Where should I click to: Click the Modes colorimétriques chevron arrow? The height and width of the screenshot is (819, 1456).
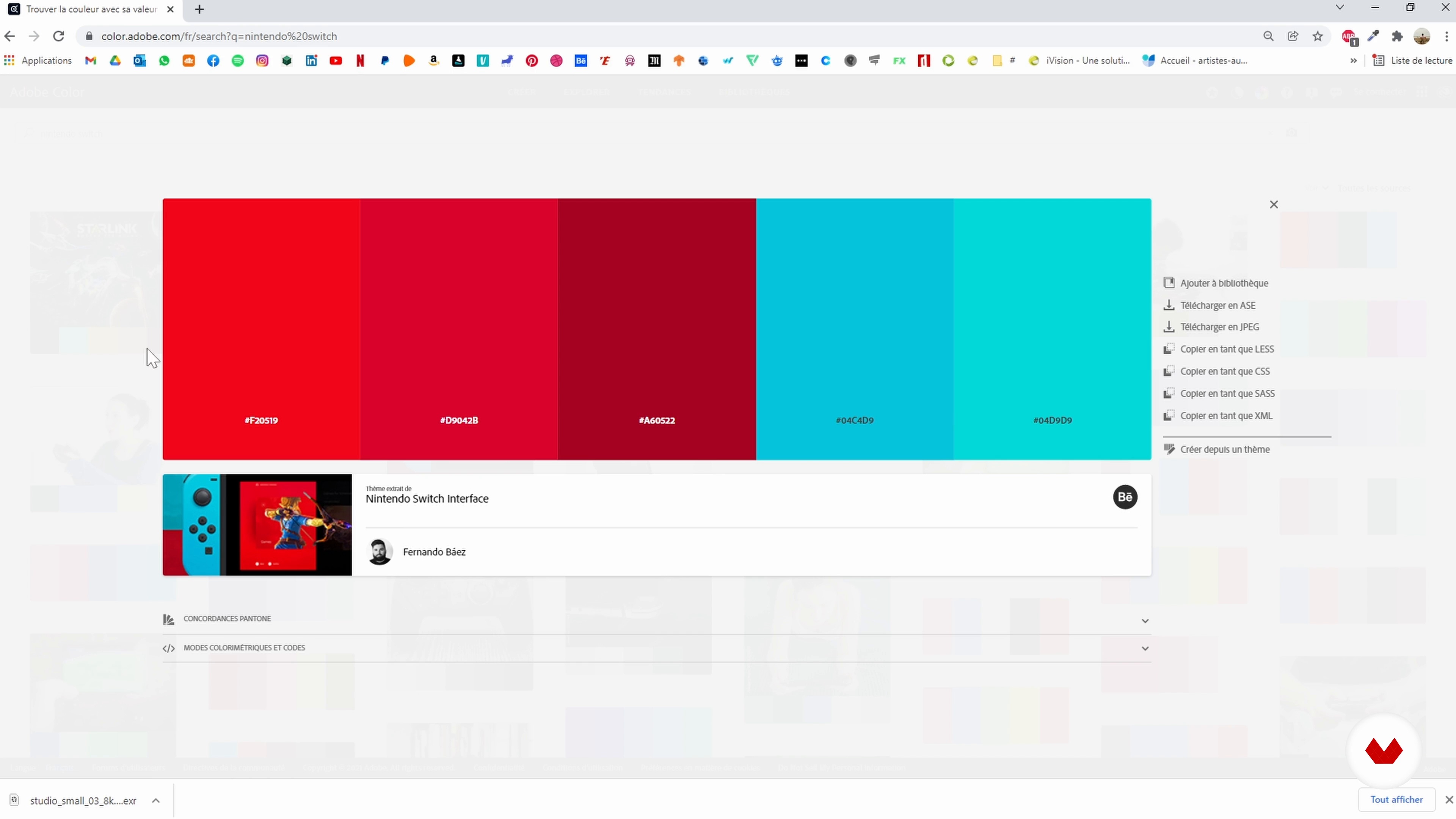pyautogui.click(x=1145, y=648)
